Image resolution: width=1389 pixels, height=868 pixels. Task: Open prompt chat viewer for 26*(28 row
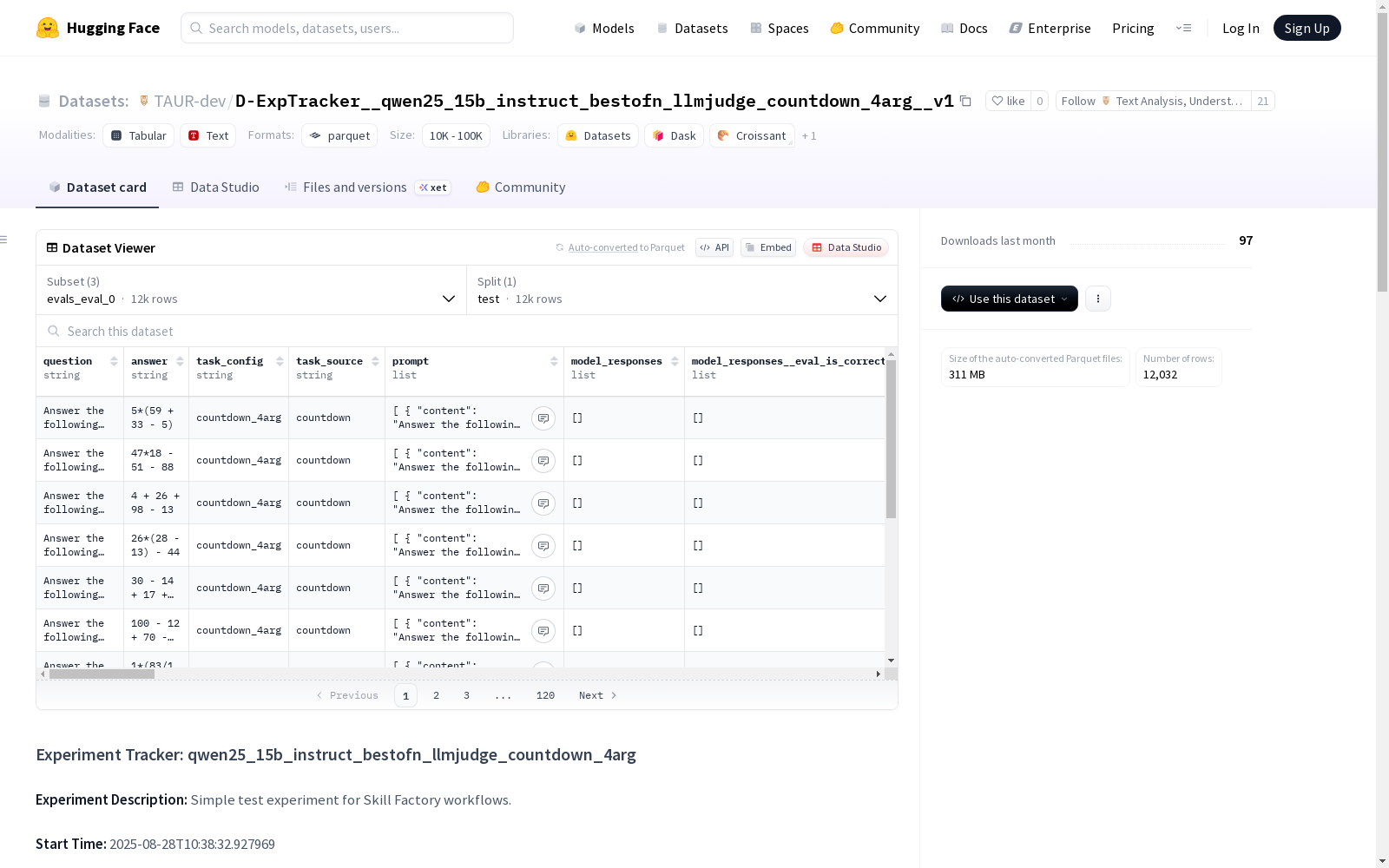coord(543,546)
